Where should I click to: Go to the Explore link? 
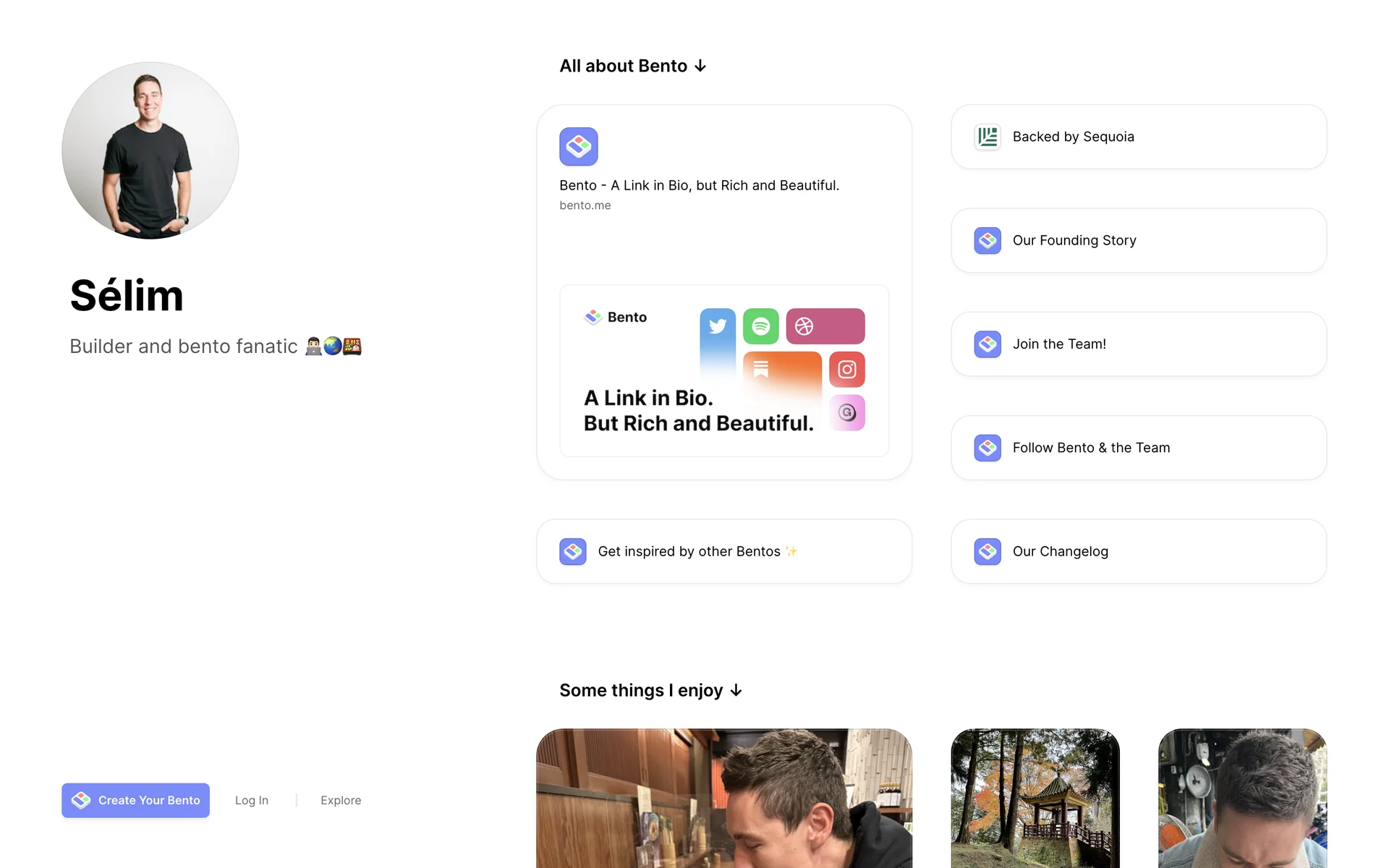341,800
